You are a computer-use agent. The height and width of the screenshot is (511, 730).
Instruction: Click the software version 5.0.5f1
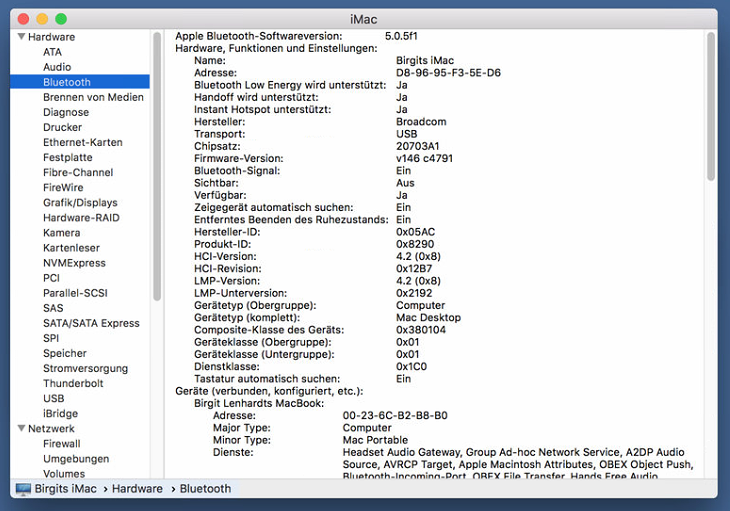tap(401, 36)
